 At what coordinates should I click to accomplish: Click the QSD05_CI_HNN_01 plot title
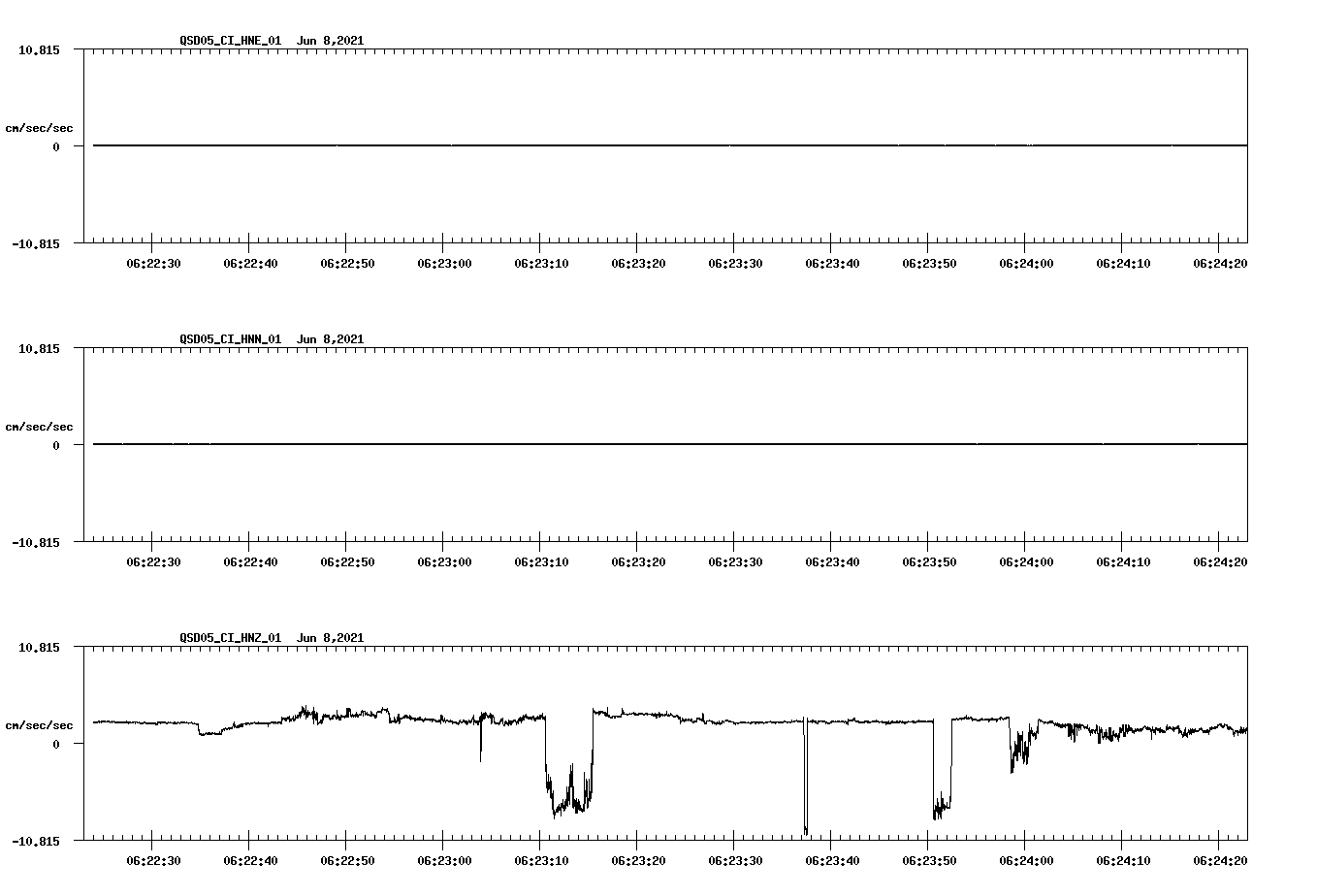pos(272,339)
